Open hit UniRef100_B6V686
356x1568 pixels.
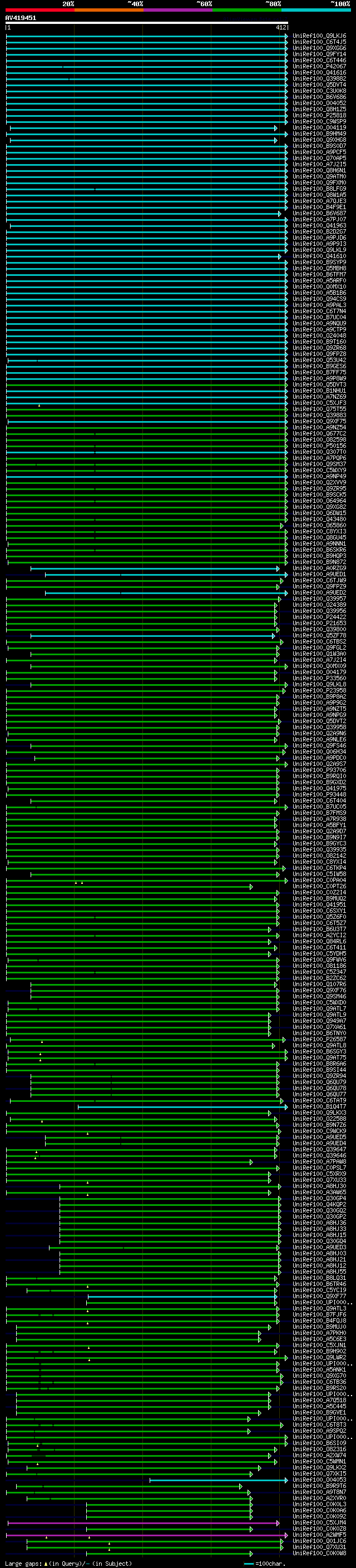point(319,97)
